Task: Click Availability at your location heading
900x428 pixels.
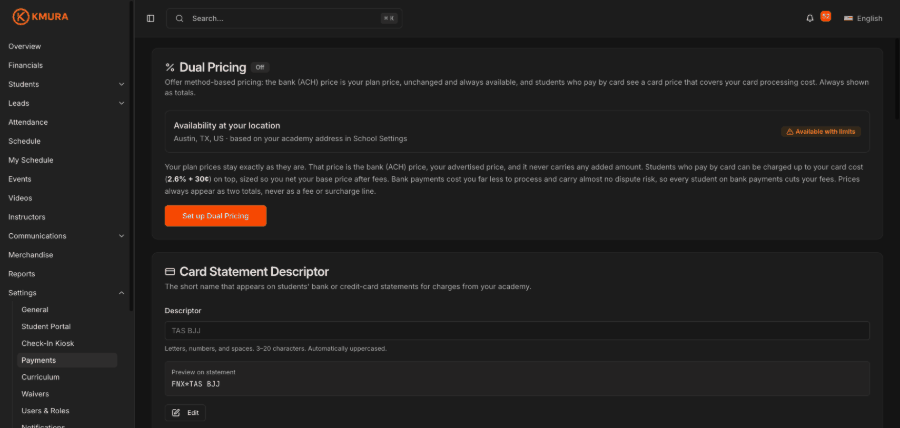Action: tap(227, 126)
